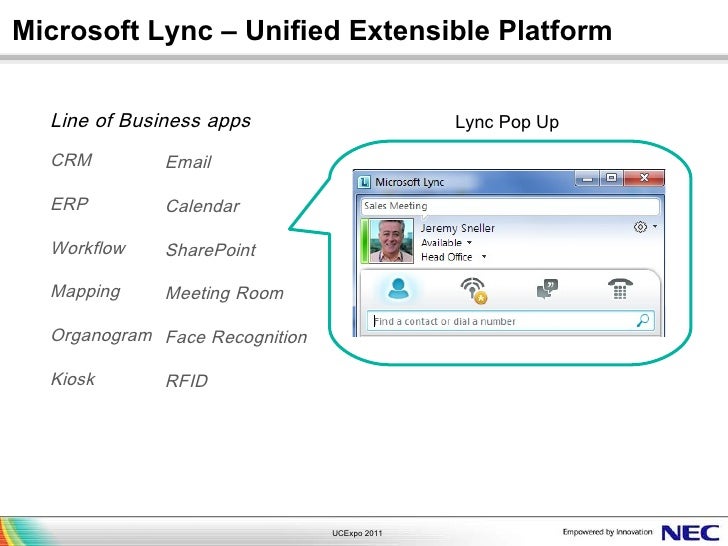Click the Lync Pop Up label
Image resolution: width=728 pixels, height=546 pixels.
507,123
